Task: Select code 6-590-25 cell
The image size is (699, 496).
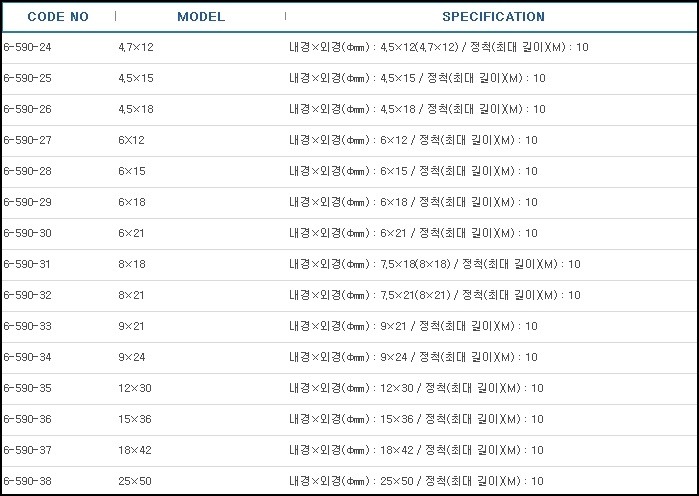Action: click(28, 78)
